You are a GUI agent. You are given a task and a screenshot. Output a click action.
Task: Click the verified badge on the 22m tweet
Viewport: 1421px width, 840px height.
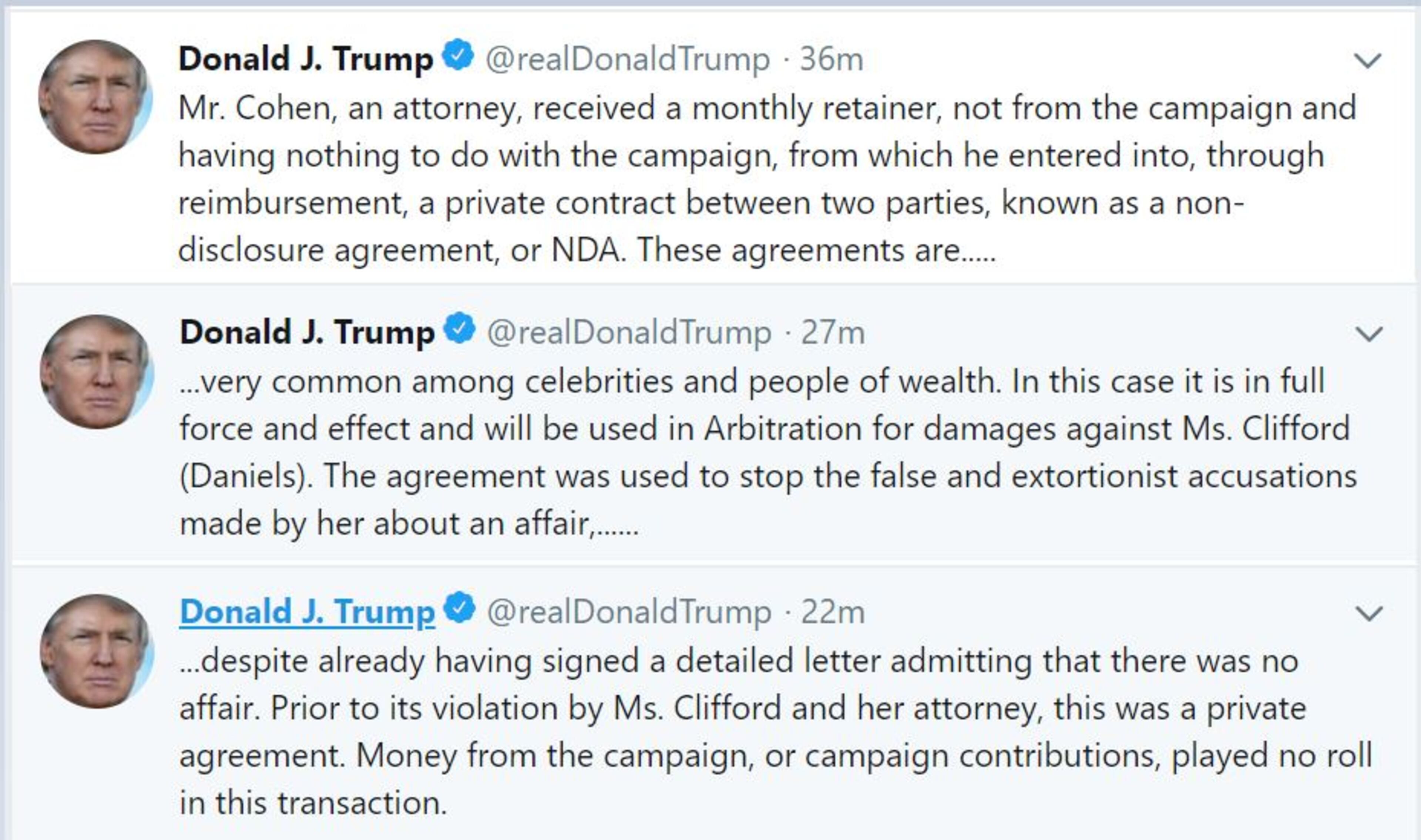[x=459, y=608]
